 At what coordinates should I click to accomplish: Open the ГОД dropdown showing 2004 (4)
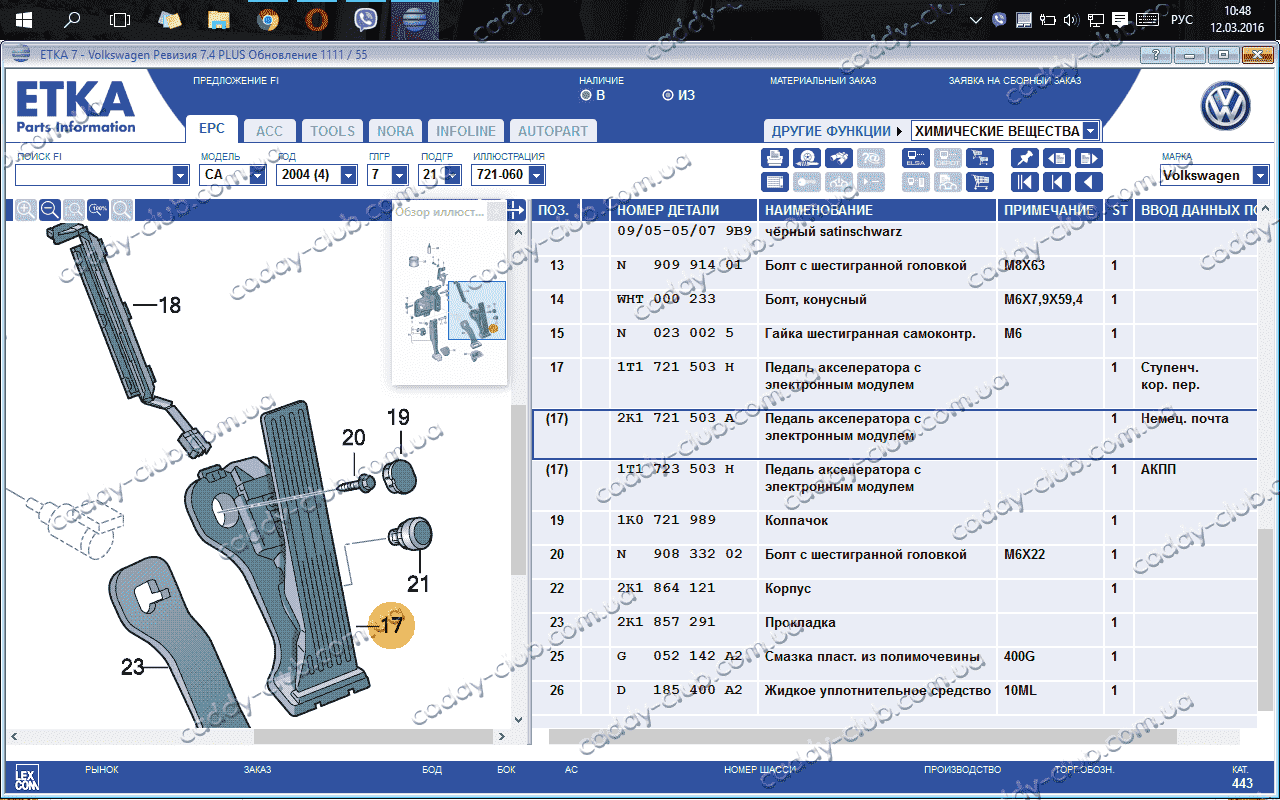click(x=348, y=175)
